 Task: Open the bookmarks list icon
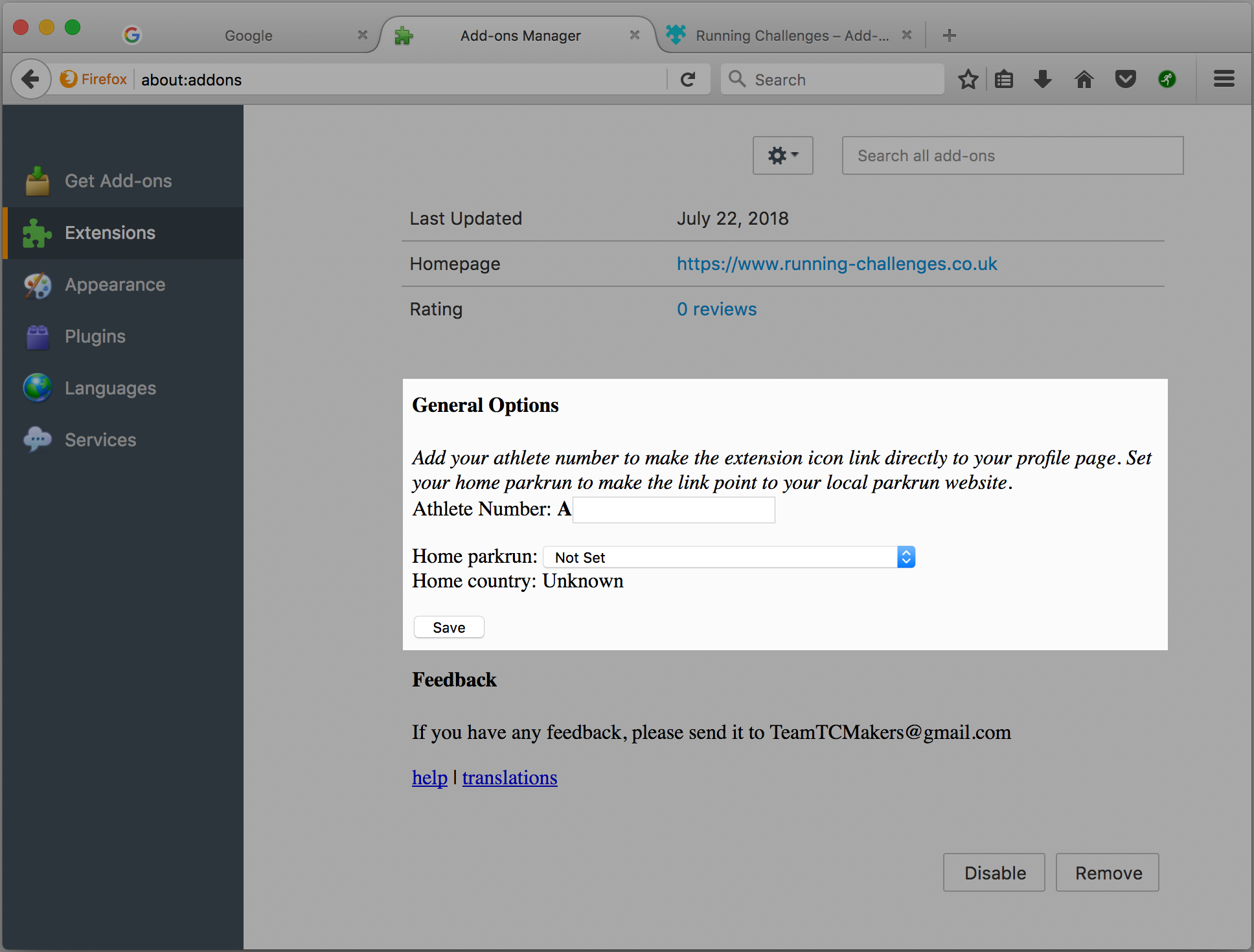coord(1004,80)
